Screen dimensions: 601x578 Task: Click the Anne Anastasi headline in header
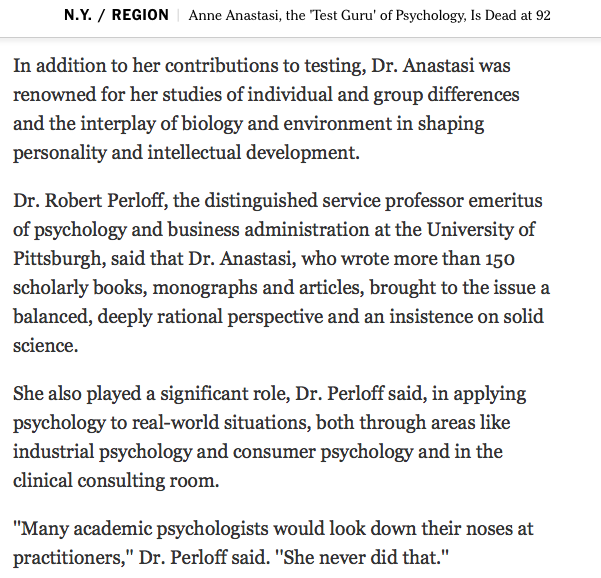(x=370, y=16)
